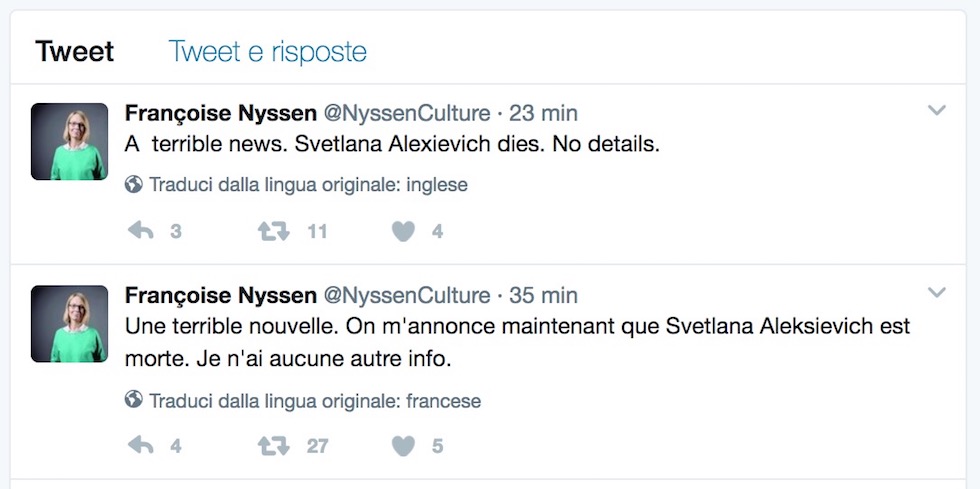Viewport: 980px width, 489px height.
Task: Click the profile photo on the French tweet
Action: [69, 324]
